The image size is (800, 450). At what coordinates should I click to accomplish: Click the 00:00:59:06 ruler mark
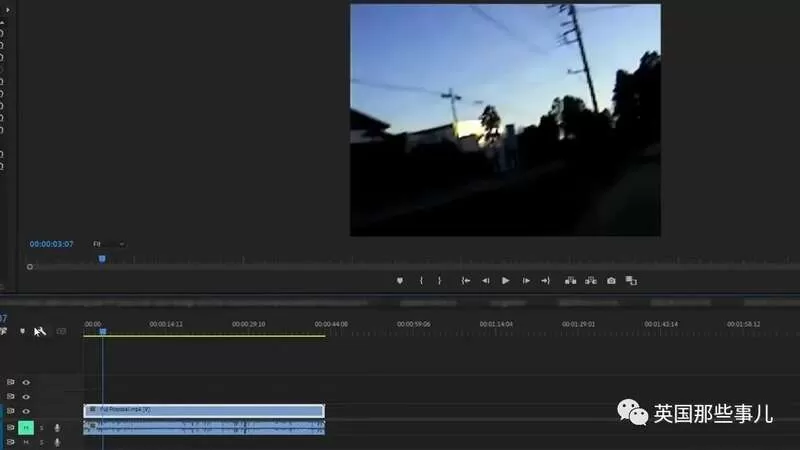coord(414,324)
